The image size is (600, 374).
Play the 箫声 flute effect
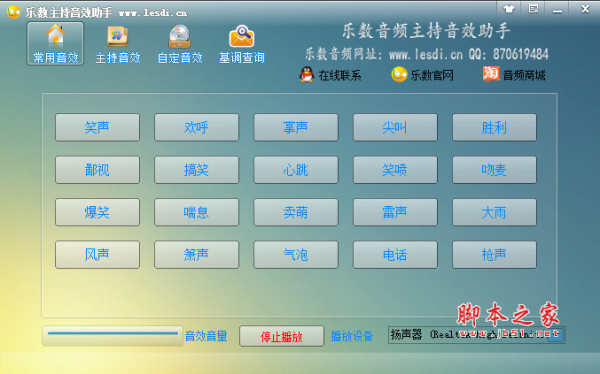click(x=196, y=255)
